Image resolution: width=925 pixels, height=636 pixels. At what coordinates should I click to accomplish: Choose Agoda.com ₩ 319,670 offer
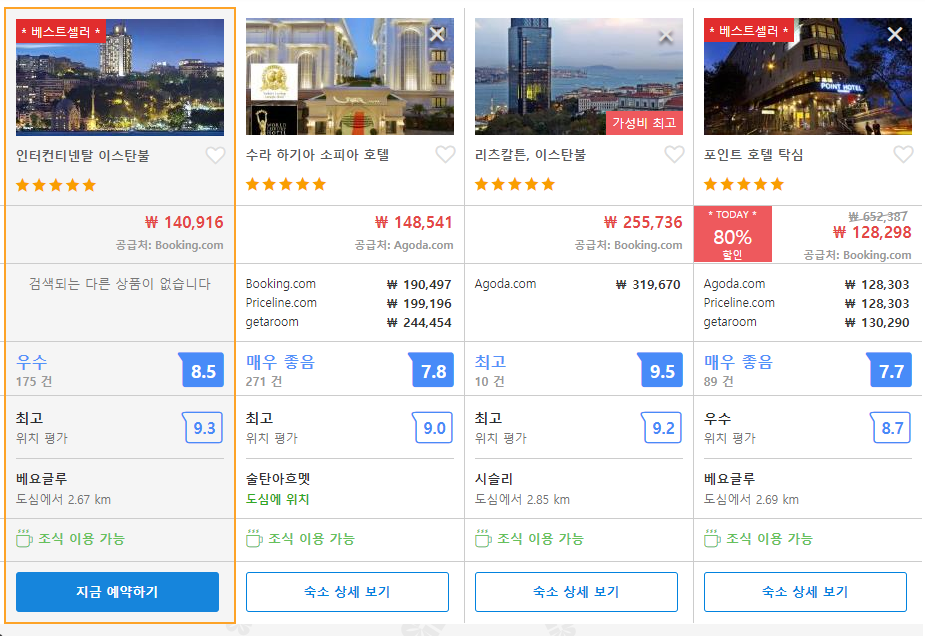pyautogui.click(x=578, y=284)
